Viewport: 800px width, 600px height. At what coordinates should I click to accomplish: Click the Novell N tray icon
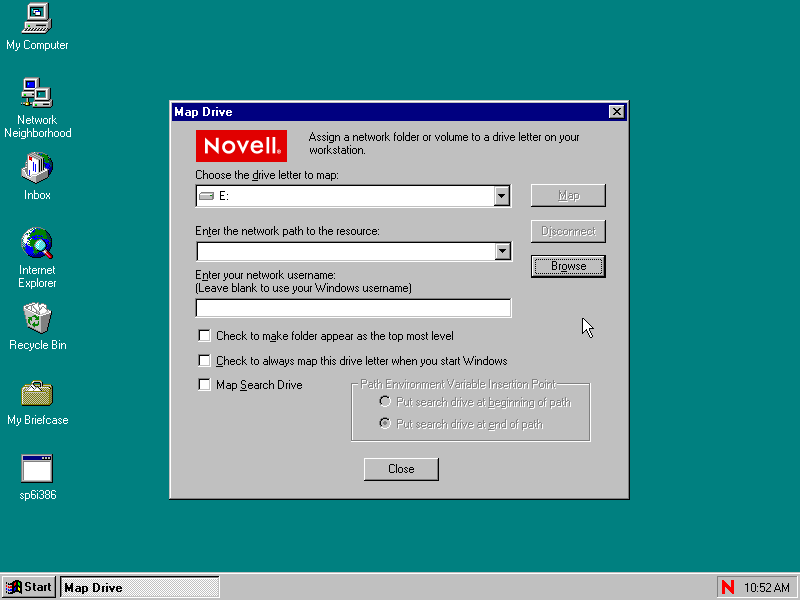coord(728,587)
